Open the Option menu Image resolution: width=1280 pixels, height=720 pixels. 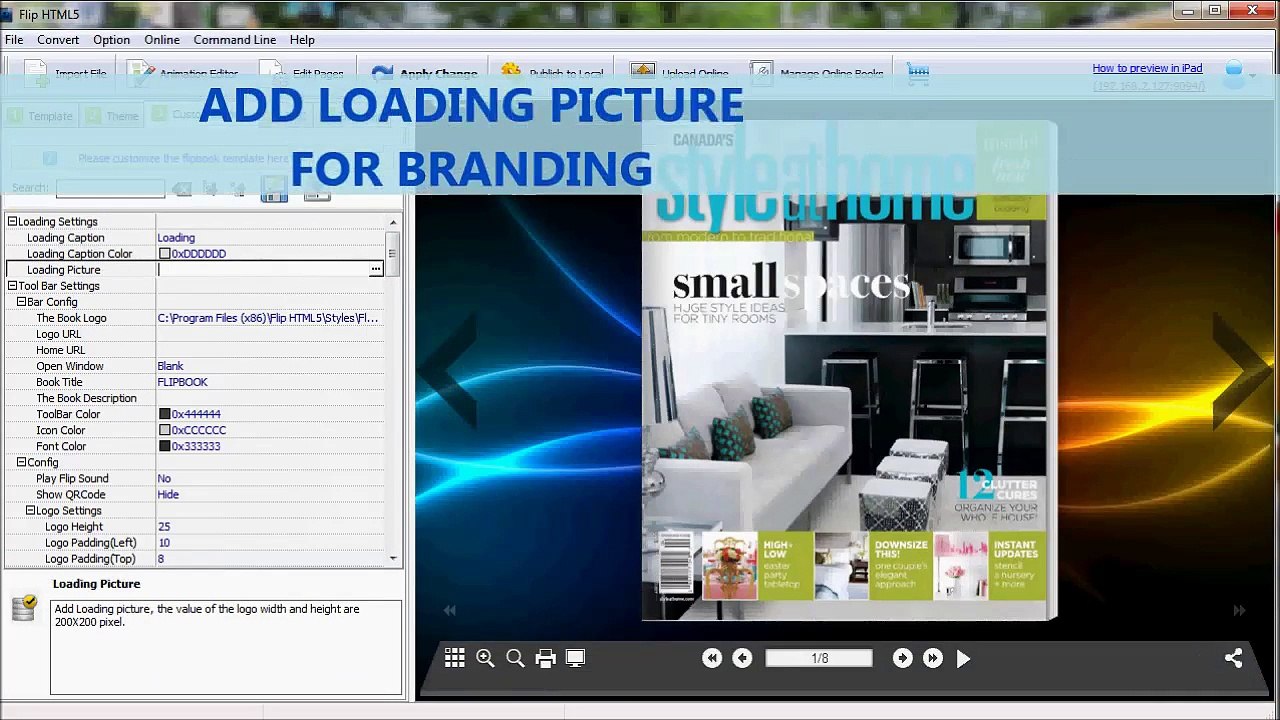pos(111,40)
